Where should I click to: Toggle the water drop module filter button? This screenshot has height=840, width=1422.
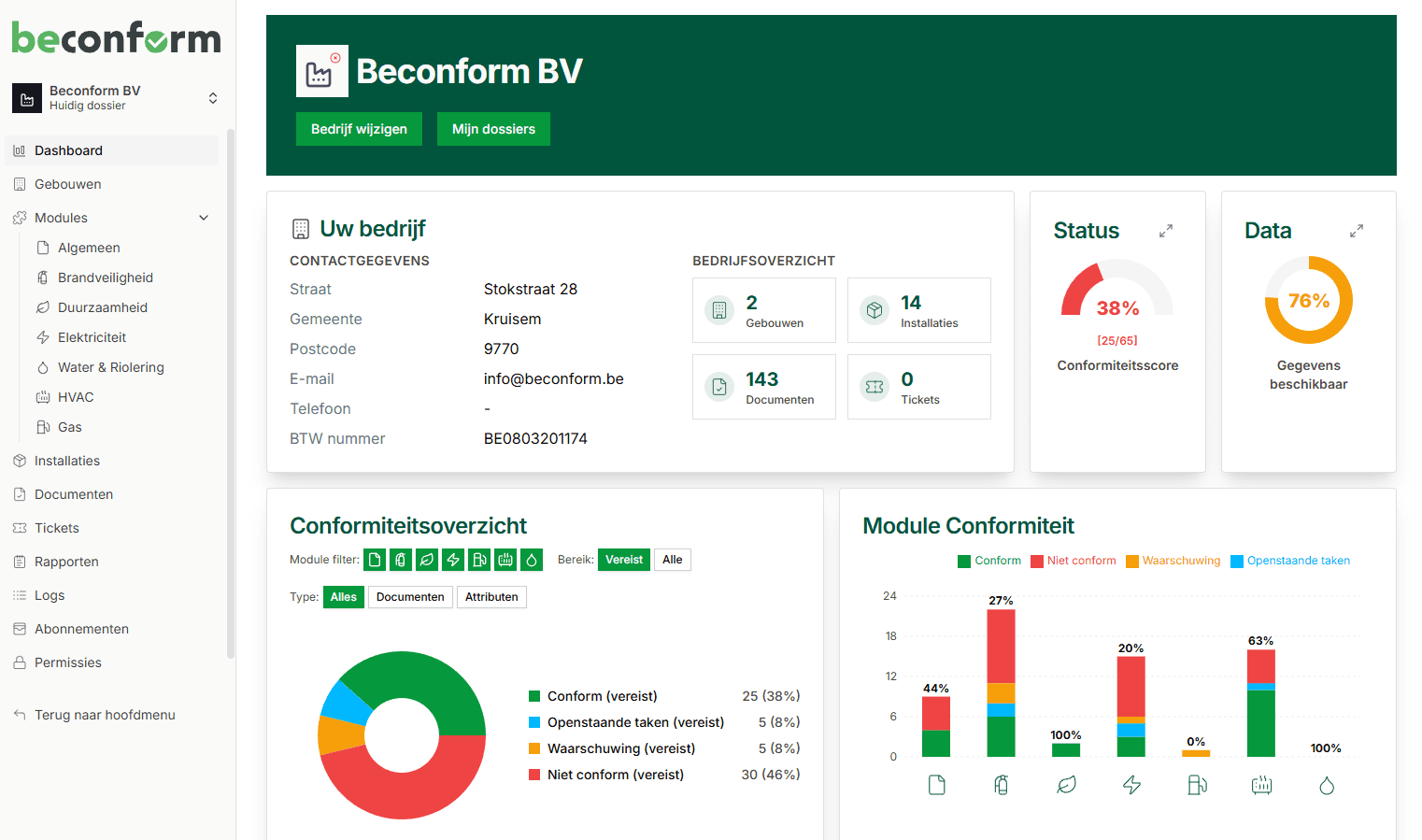pos(532,560)
